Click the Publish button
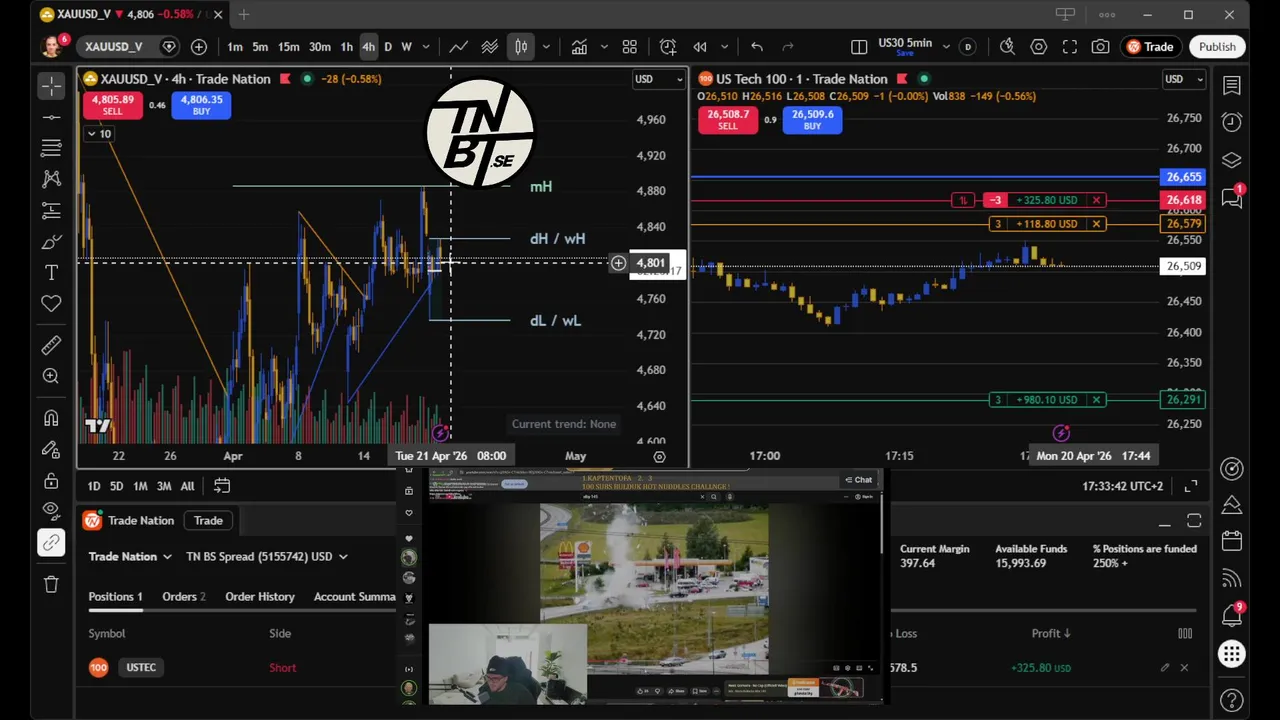 pyautogui.click(x=1217, y=47)
